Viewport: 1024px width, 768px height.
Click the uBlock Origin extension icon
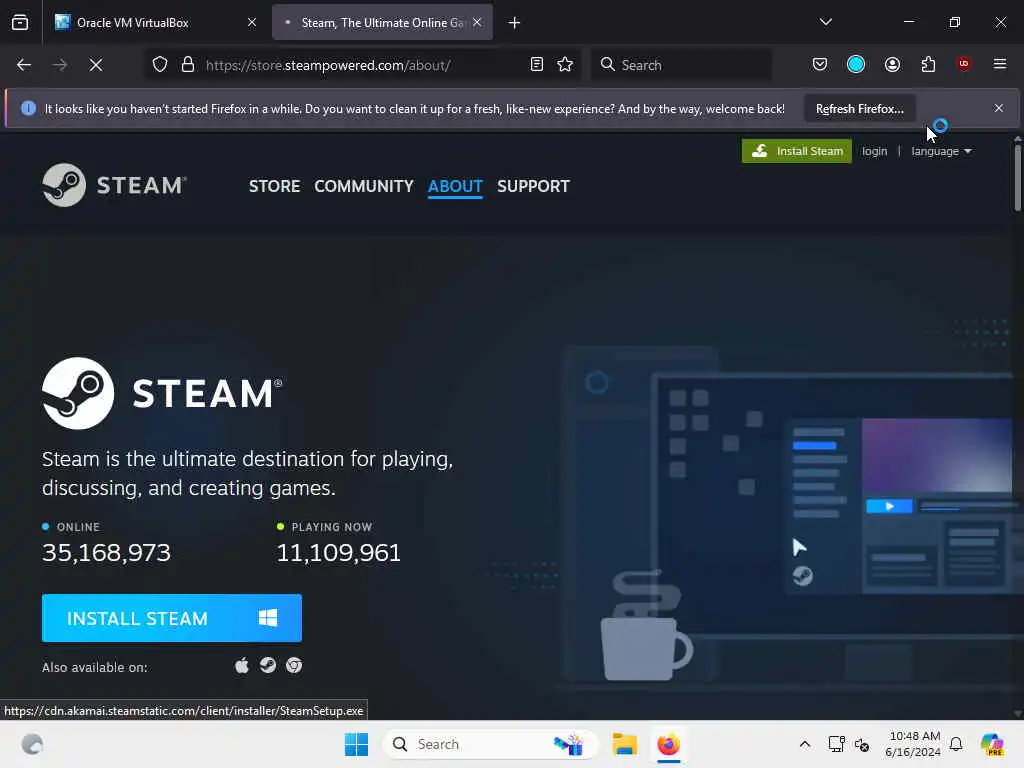[x=964, y=64]
